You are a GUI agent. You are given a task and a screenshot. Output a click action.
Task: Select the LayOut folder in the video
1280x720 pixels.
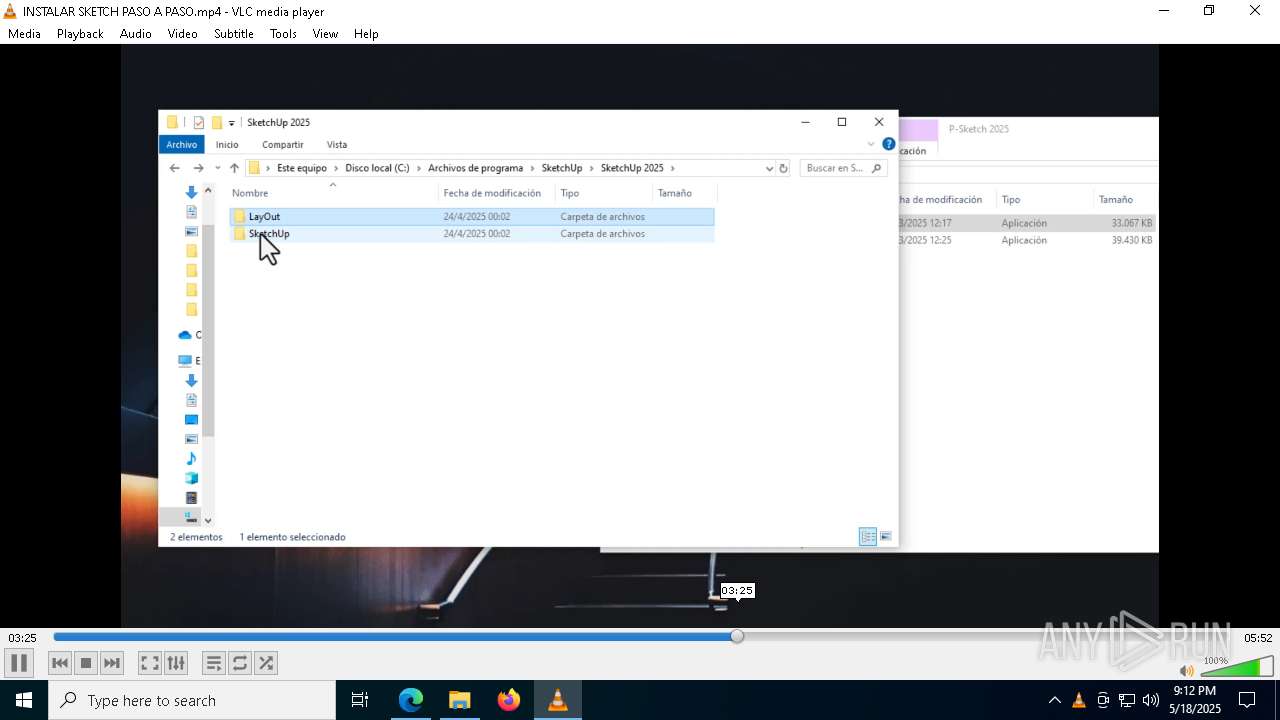pyautogui.click(x=472, y=216)
